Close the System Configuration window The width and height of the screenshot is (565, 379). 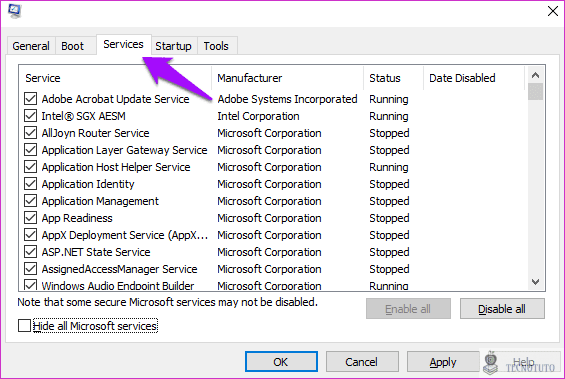point(553,11)
